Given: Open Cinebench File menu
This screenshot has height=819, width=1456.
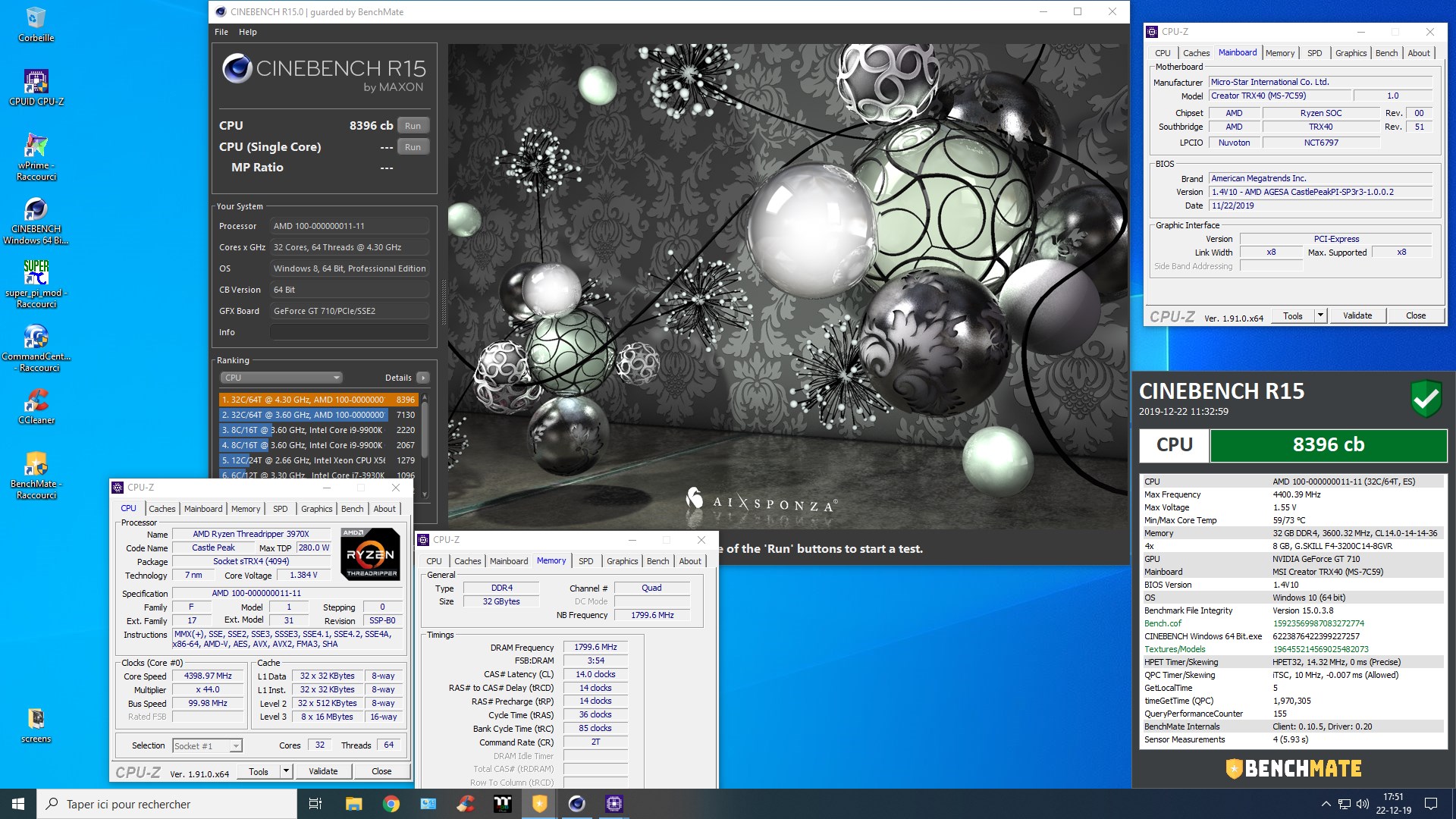Looking at the screenshot, I should [x=221, y=32].
